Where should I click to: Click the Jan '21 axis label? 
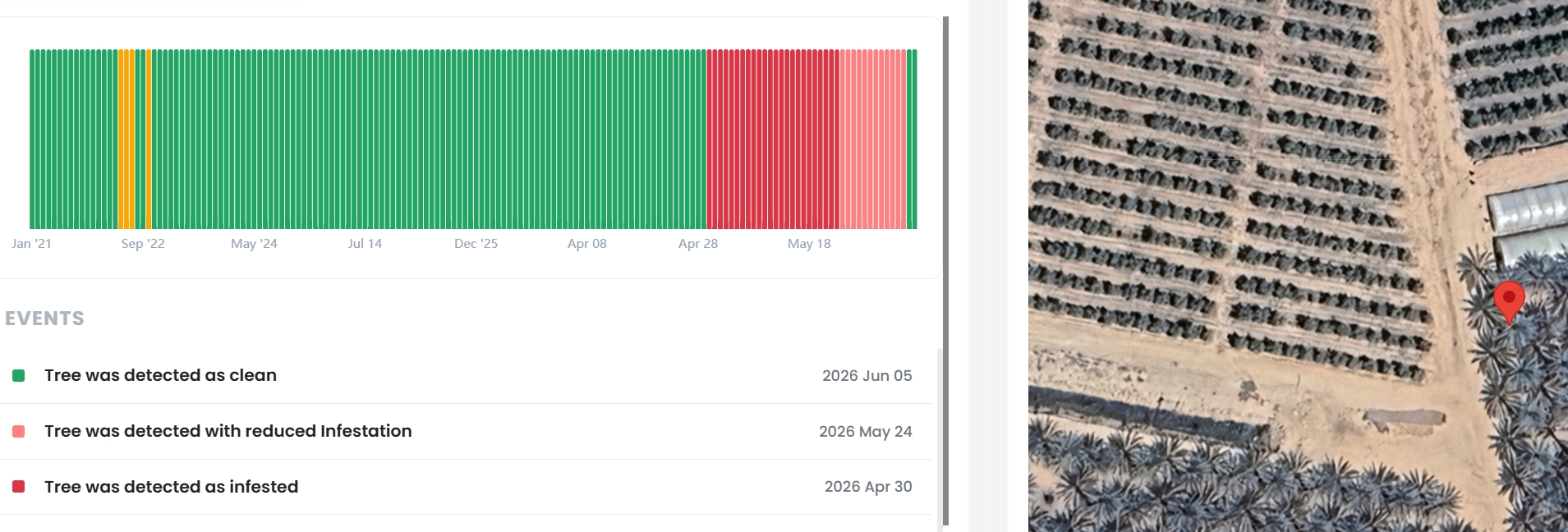(31, 244)
